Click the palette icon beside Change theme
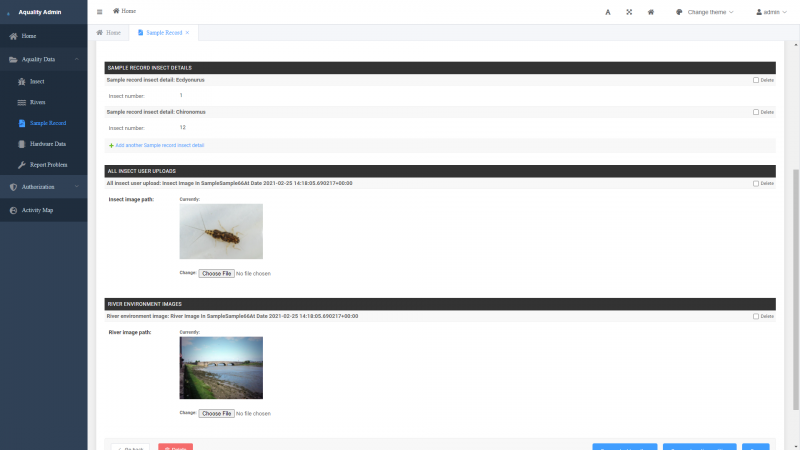 pyautogui.click(x=679, y=12)
